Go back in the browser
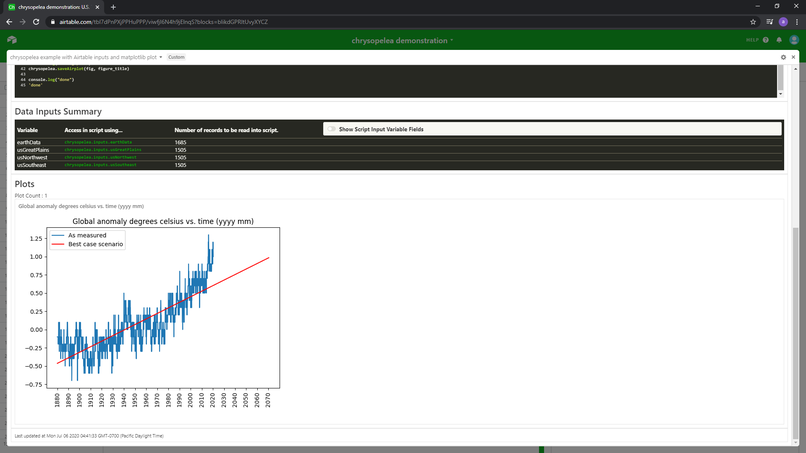Viewport: 806px width, 453px height. click(x=9, y=22)
